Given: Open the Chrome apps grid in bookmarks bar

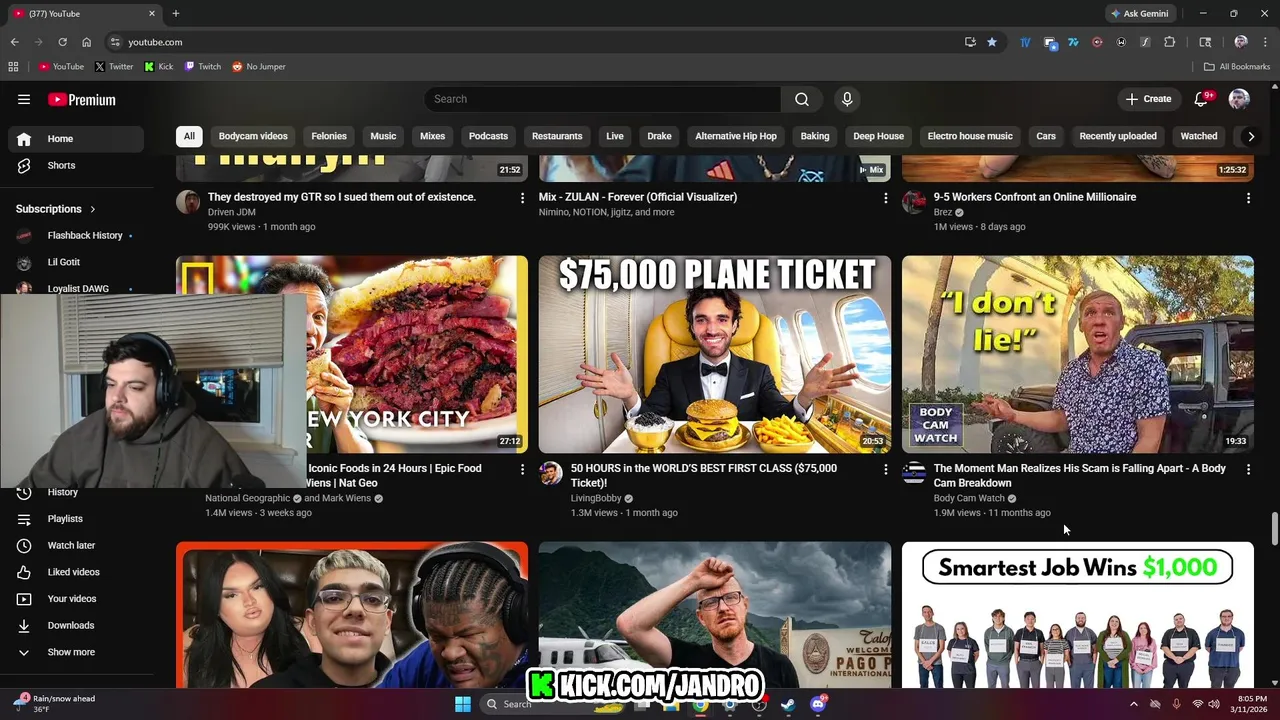Looking at the screenshot, I should (x=13, y=67).
